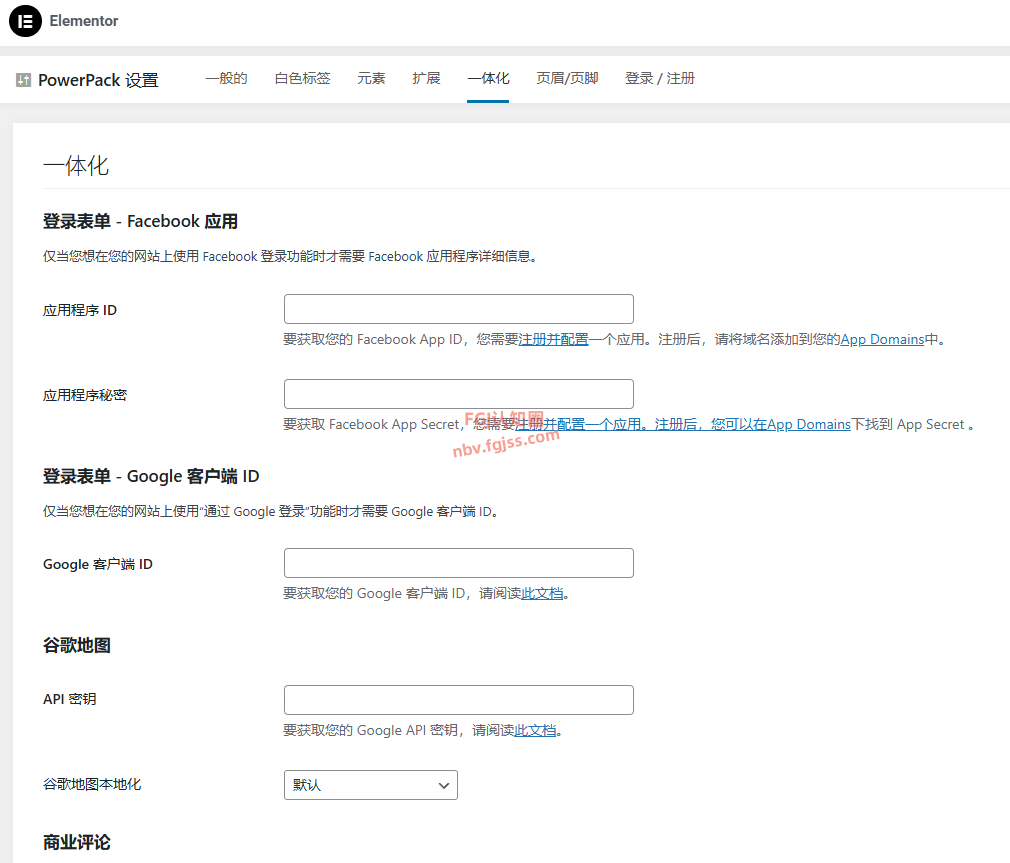Click the 谷歌地图 section heading

click(77, 645)
